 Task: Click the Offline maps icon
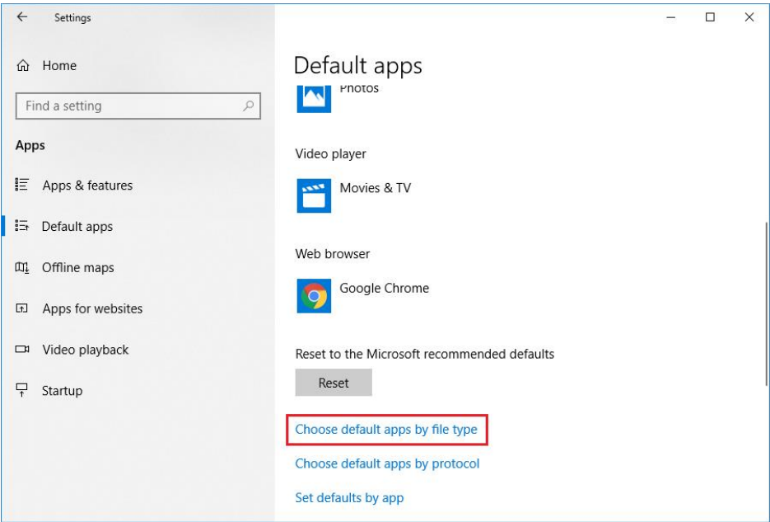[x=22, y=268]
